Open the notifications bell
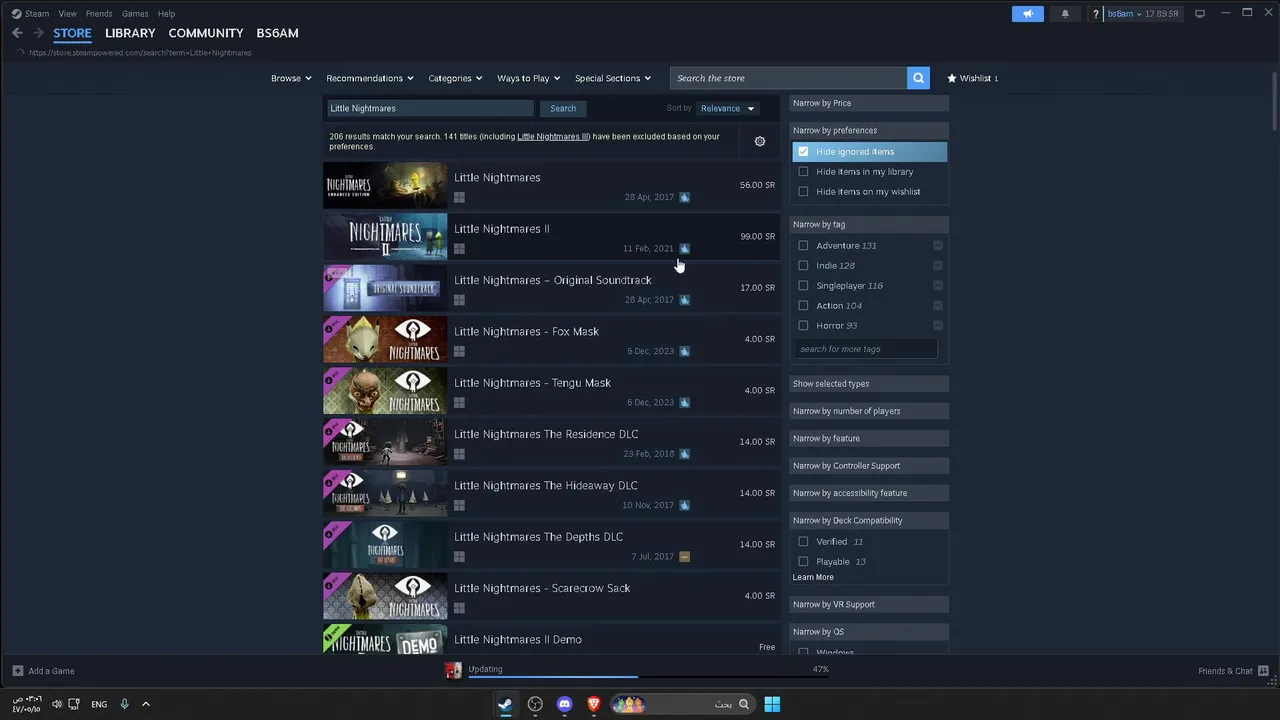1280x720 pixels. (1065, 14)
